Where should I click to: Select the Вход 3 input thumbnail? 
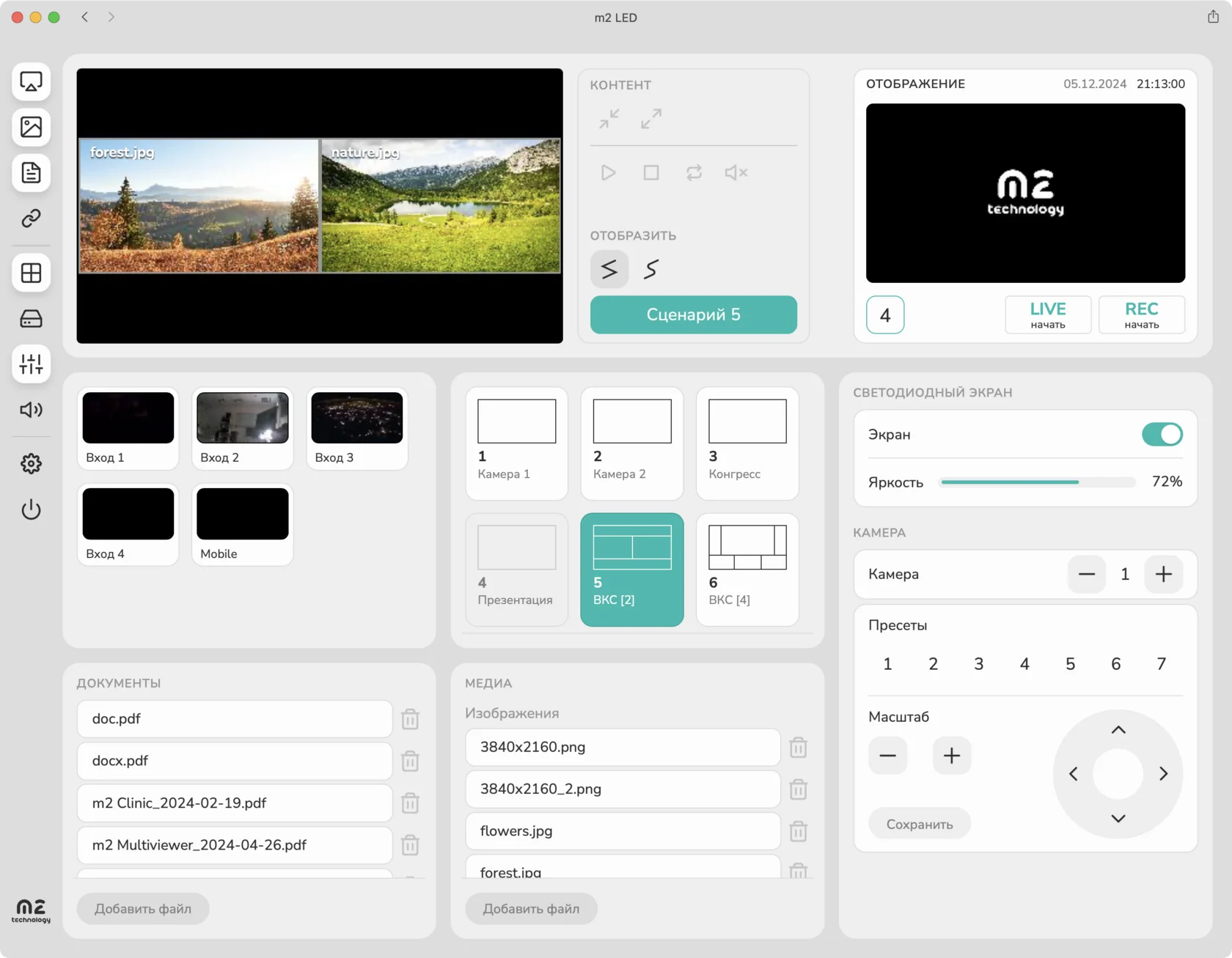(x=357, y=429)
